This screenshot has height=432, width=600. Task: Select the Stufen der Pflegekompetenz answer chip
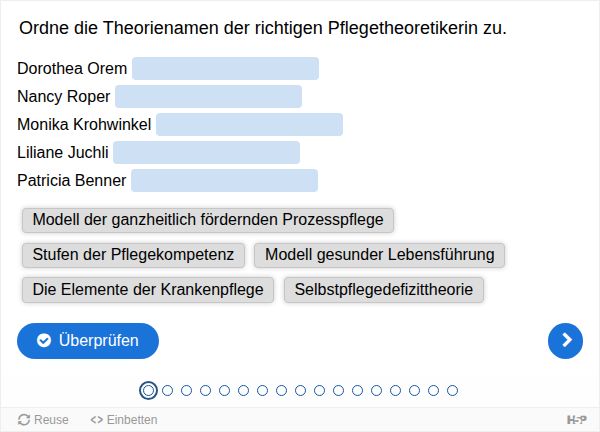pos(133,255)
